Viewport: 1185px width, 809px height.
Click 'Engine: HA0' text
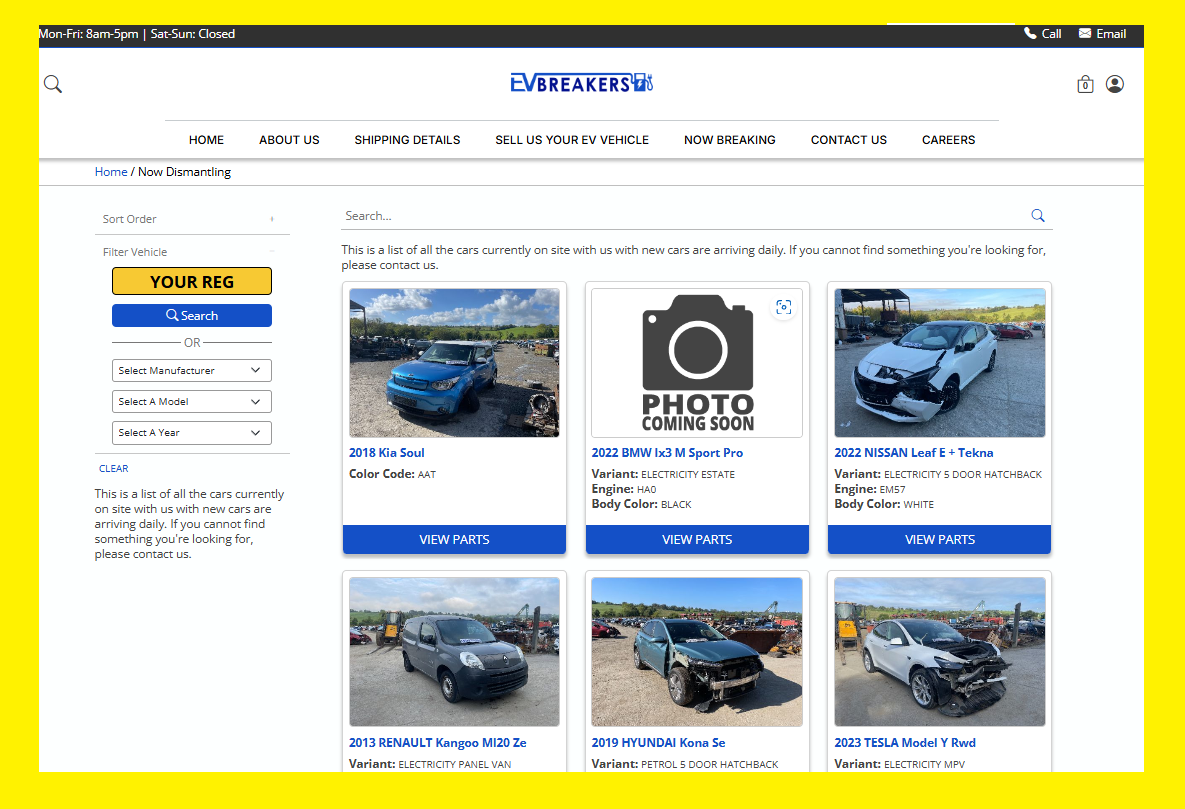tap(624, 489)
